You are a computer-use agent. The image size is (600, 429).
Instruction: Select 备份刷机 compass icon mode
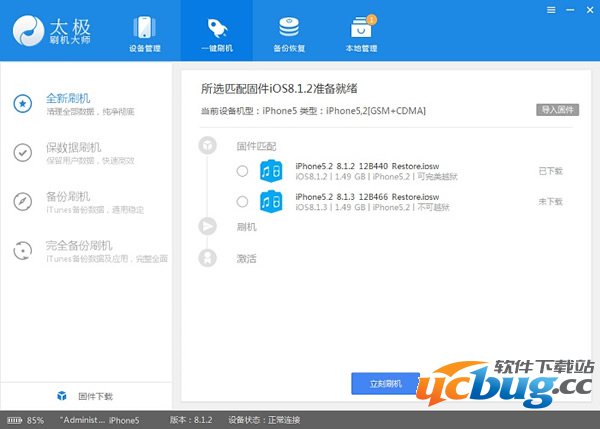tap(23, 202)
